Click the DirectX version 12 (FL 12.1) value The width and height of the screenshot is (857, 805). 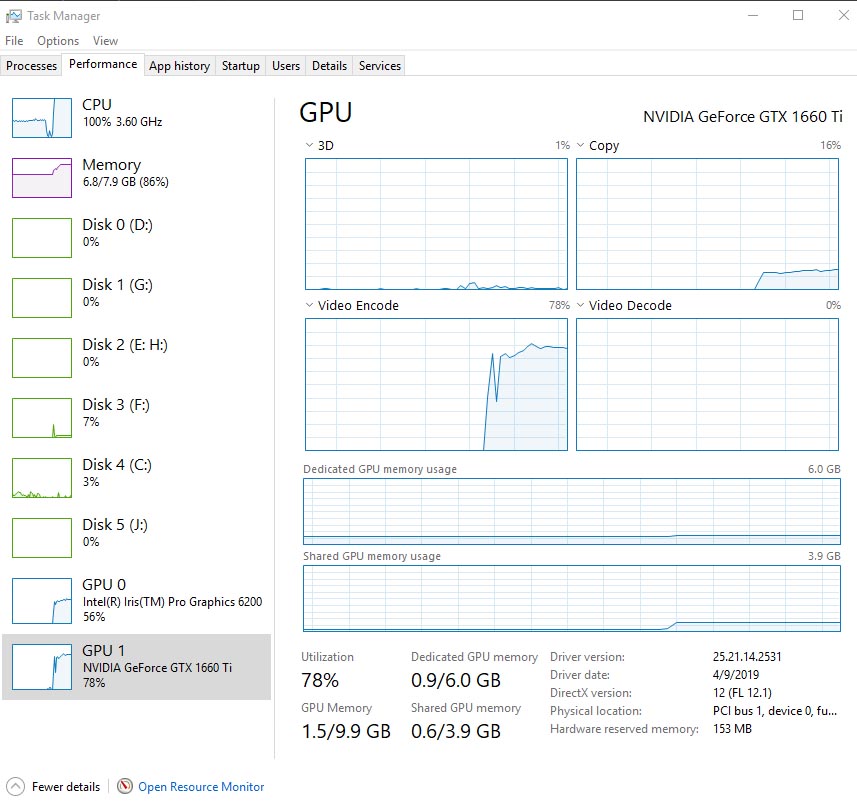click(742, 693)
